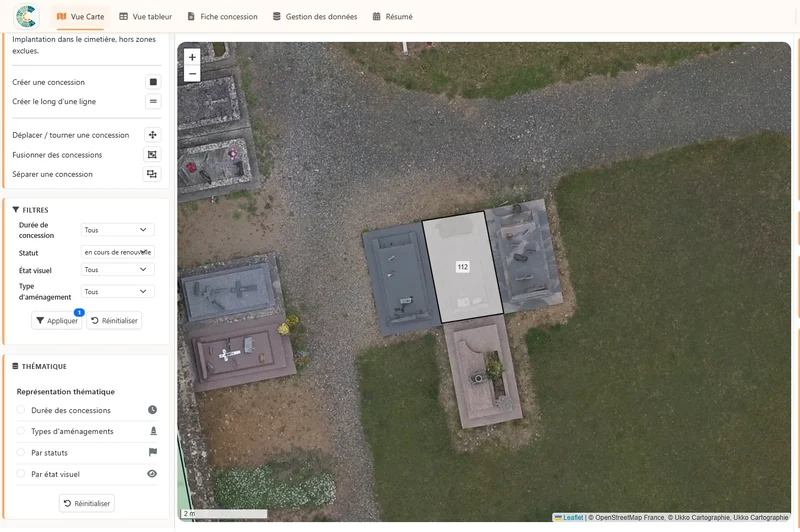Open the Statut filter dropdown
800x532 pixels.
tap(117, 252)
